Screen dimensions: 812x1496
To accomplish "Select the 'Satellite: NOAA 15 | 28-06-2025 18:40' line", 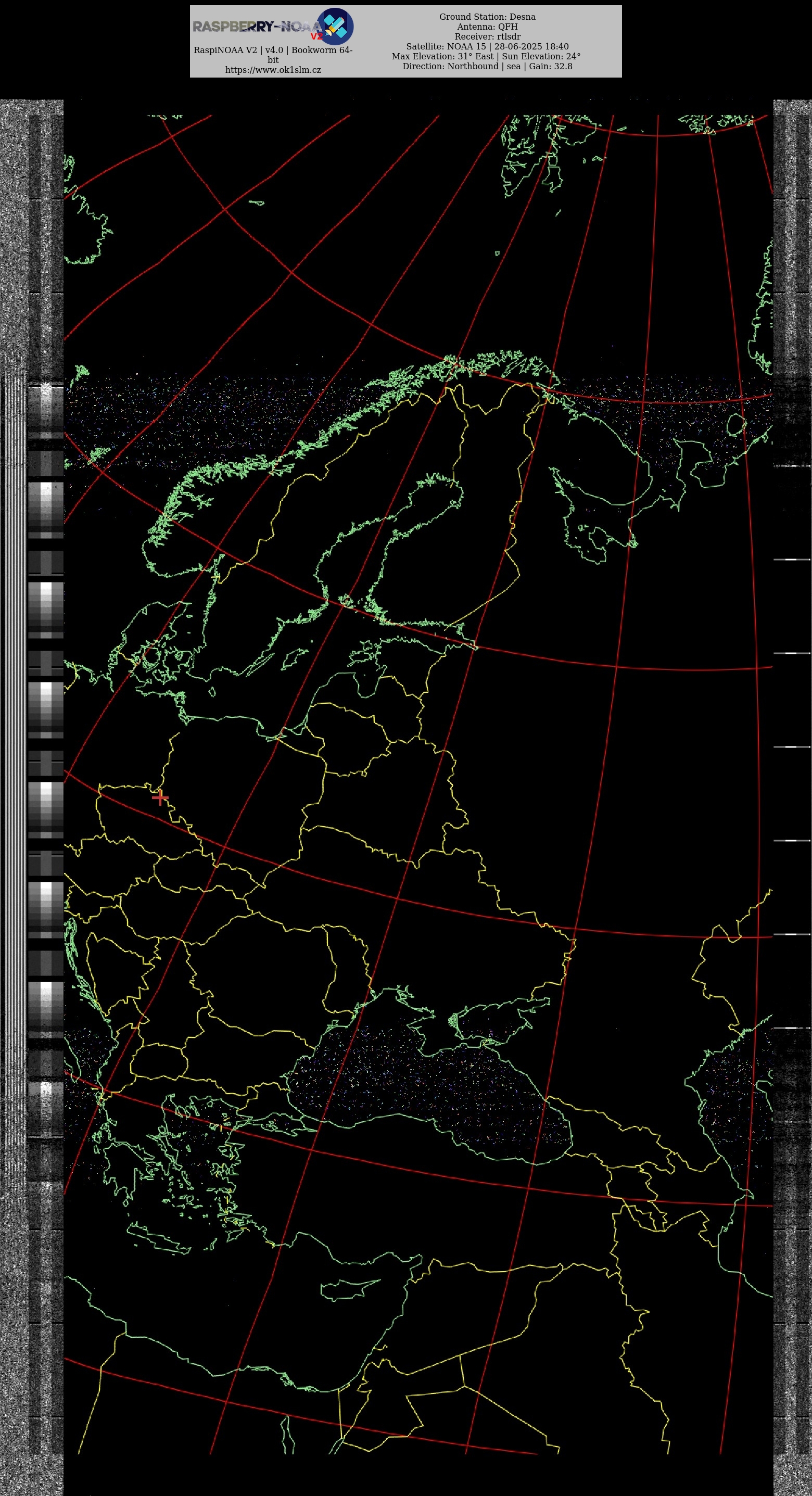I will 487,46.
